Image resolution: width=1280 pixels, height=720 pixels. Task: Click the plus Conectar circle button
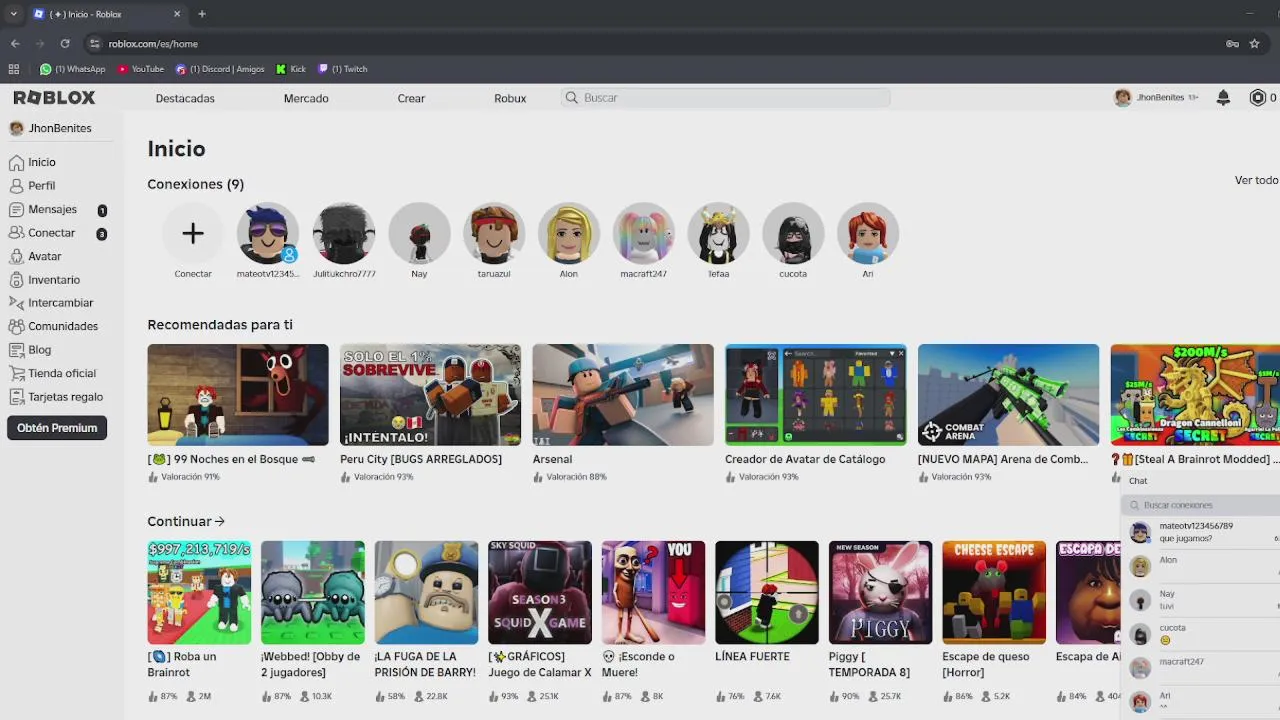coord(193,233)
